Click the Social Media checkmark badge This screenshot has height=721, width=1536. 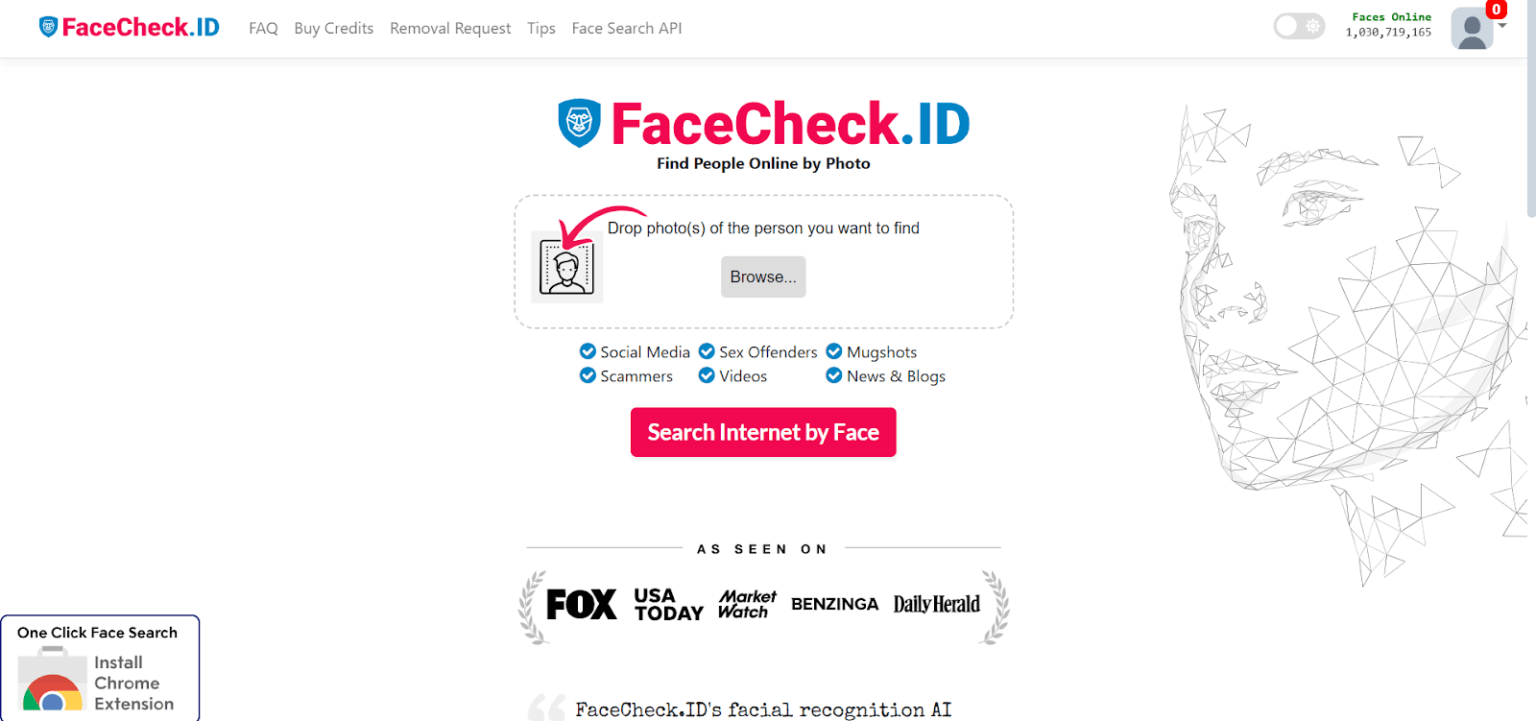click(588, 352)
